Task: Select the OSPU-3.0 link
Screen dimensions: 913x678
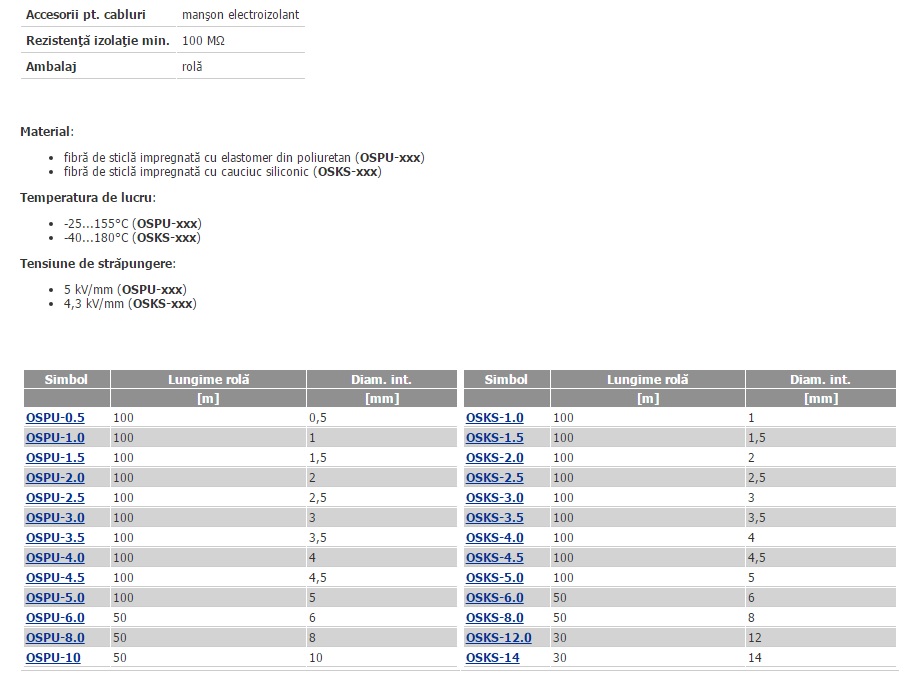Action: tap(55, 518)
